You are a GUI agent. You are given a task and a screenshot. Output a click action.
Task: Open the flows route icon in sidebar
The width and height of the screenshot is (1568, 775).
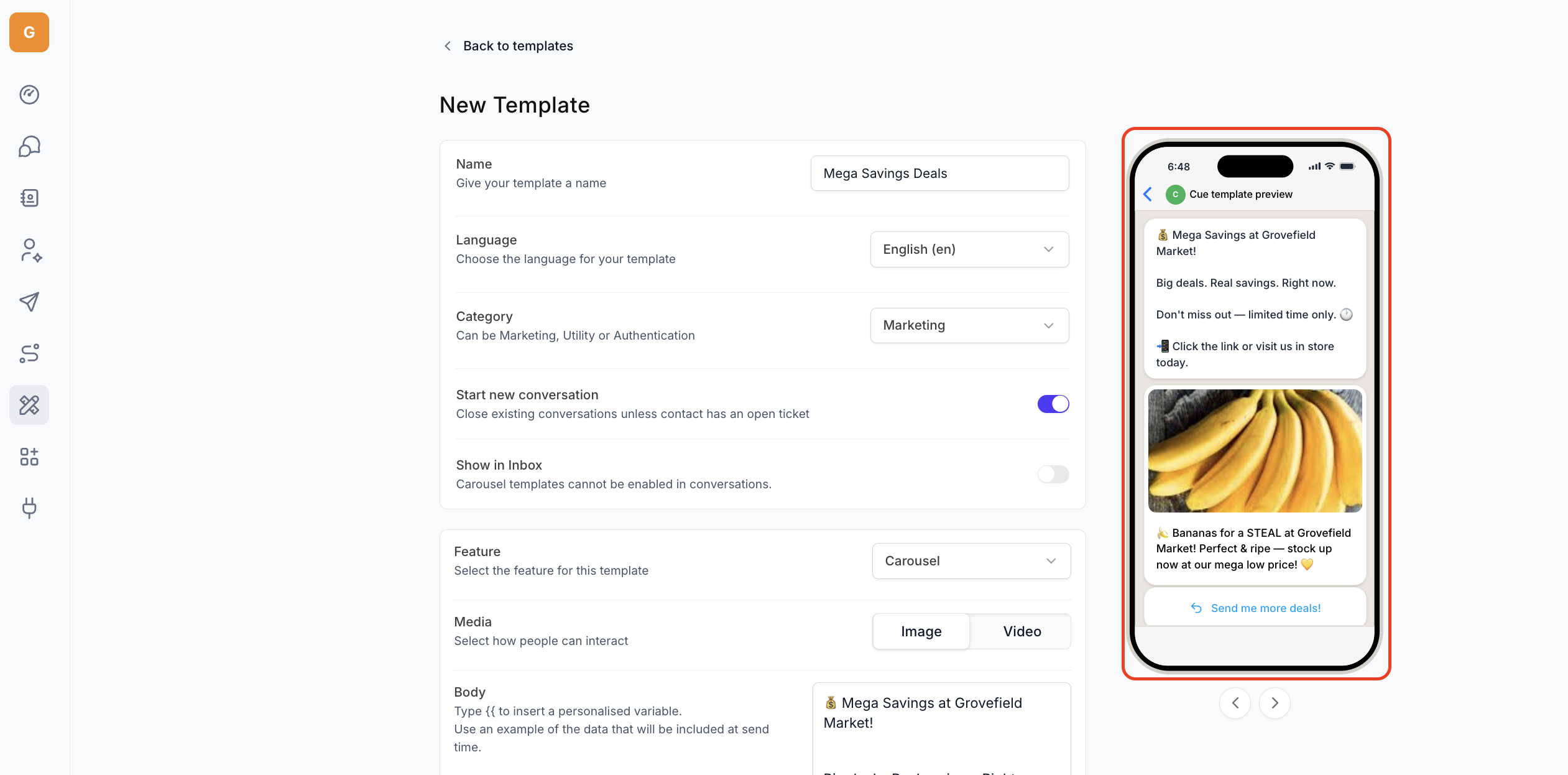pos(29,353)
